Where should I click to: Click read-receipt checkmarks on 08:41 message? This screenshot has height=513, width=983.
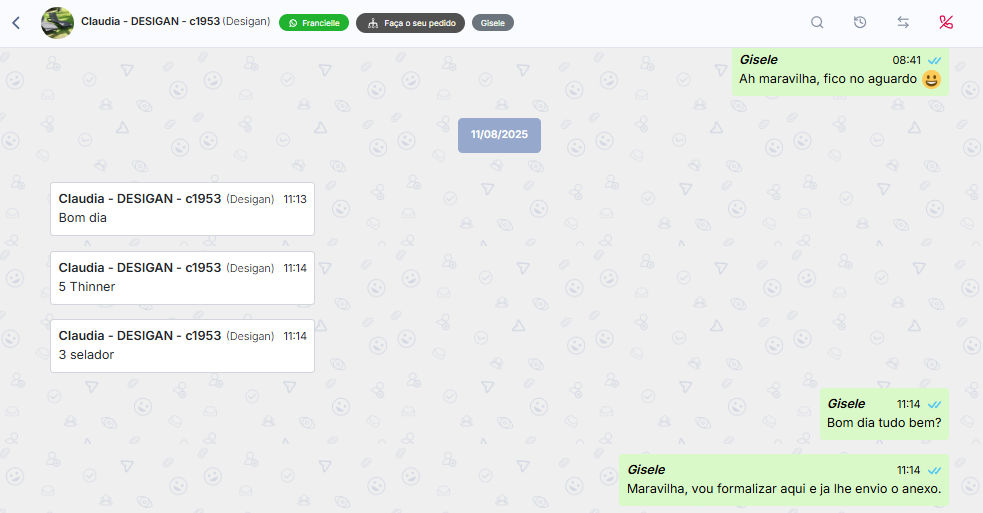pos(934,61)
